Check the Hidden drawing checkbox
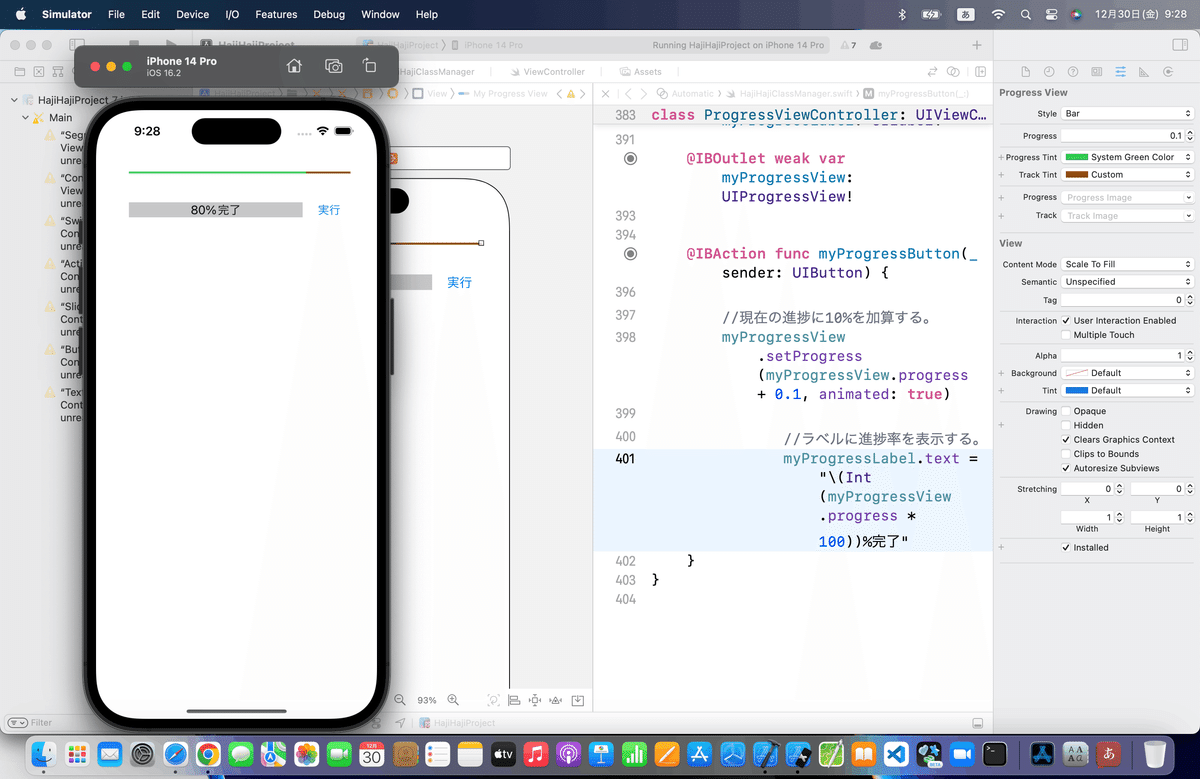Screen dimensions: 1200x779 (x=1065, y=425)
